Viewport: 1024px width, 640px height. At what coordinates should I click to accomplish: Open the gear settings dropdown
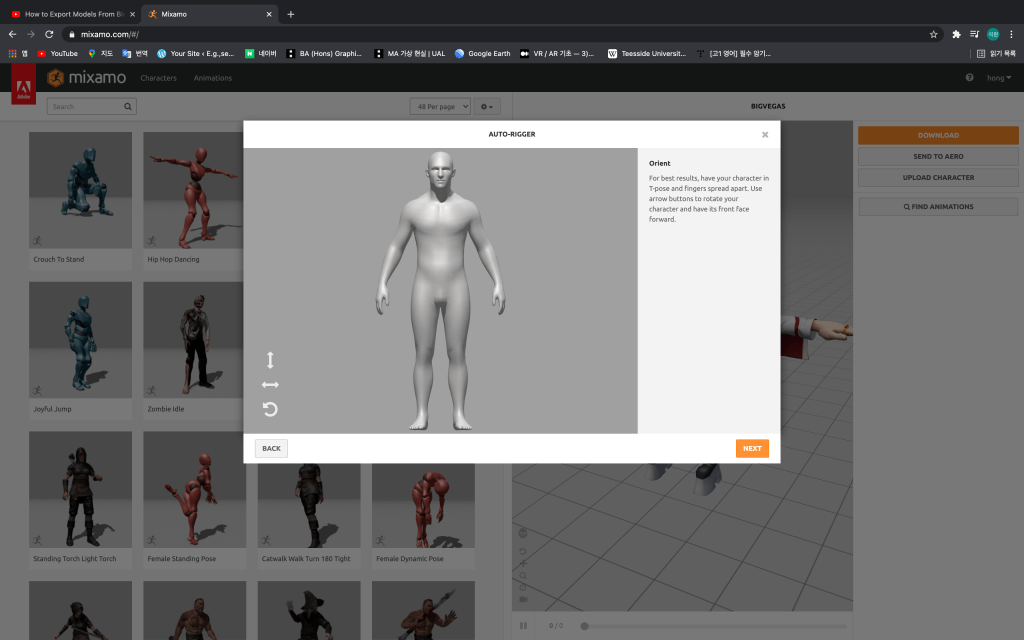point(487,106)
